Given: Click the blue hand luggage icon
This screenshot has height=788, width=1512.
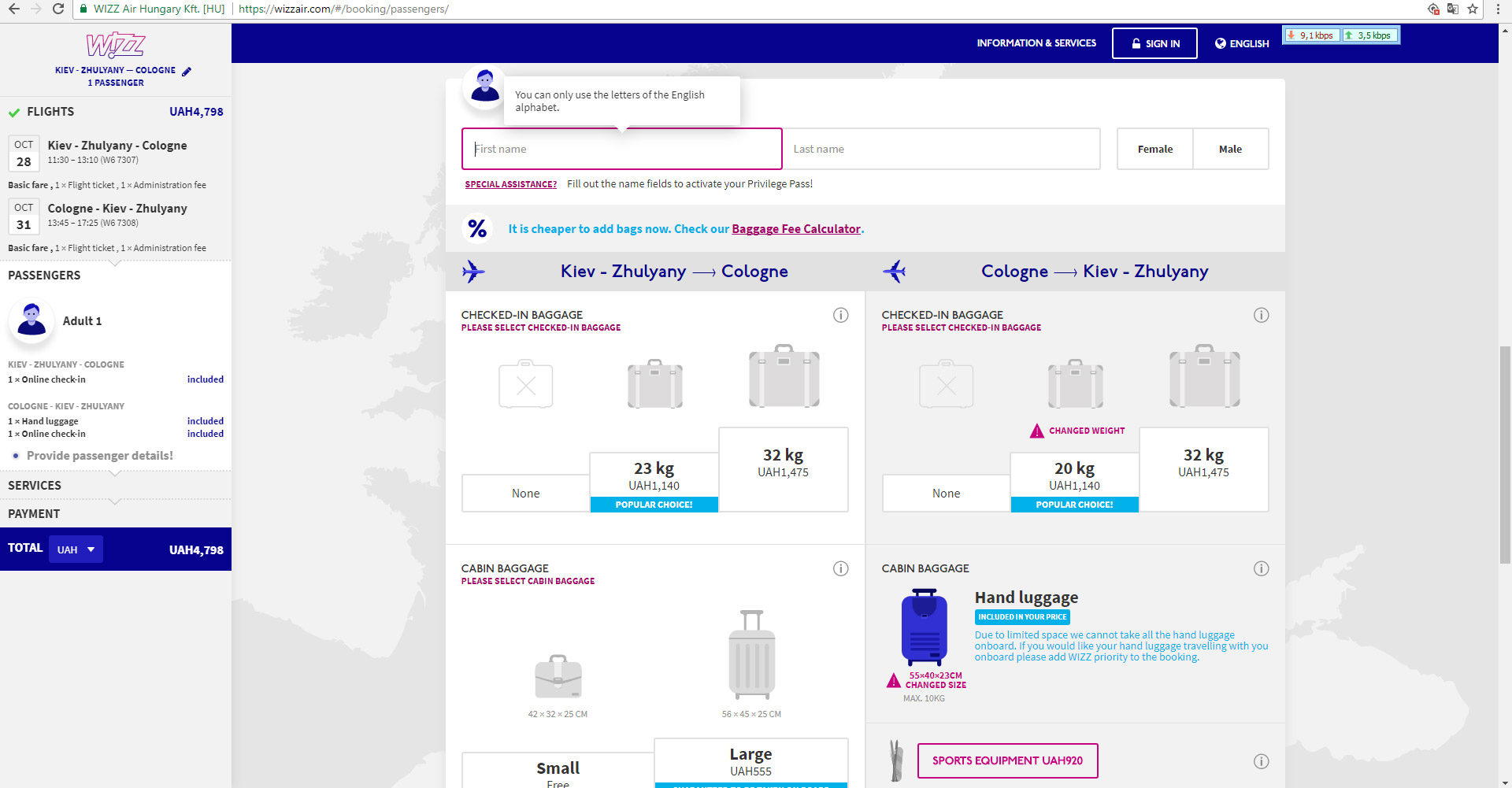Looking at the screenshot, I should point(925,627).
